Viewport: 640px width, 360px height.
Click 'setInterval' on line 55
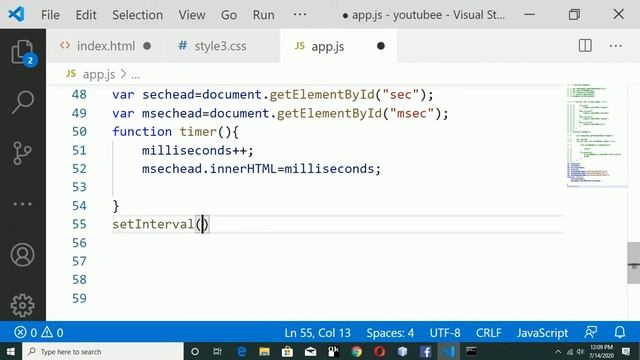point(153,224)
